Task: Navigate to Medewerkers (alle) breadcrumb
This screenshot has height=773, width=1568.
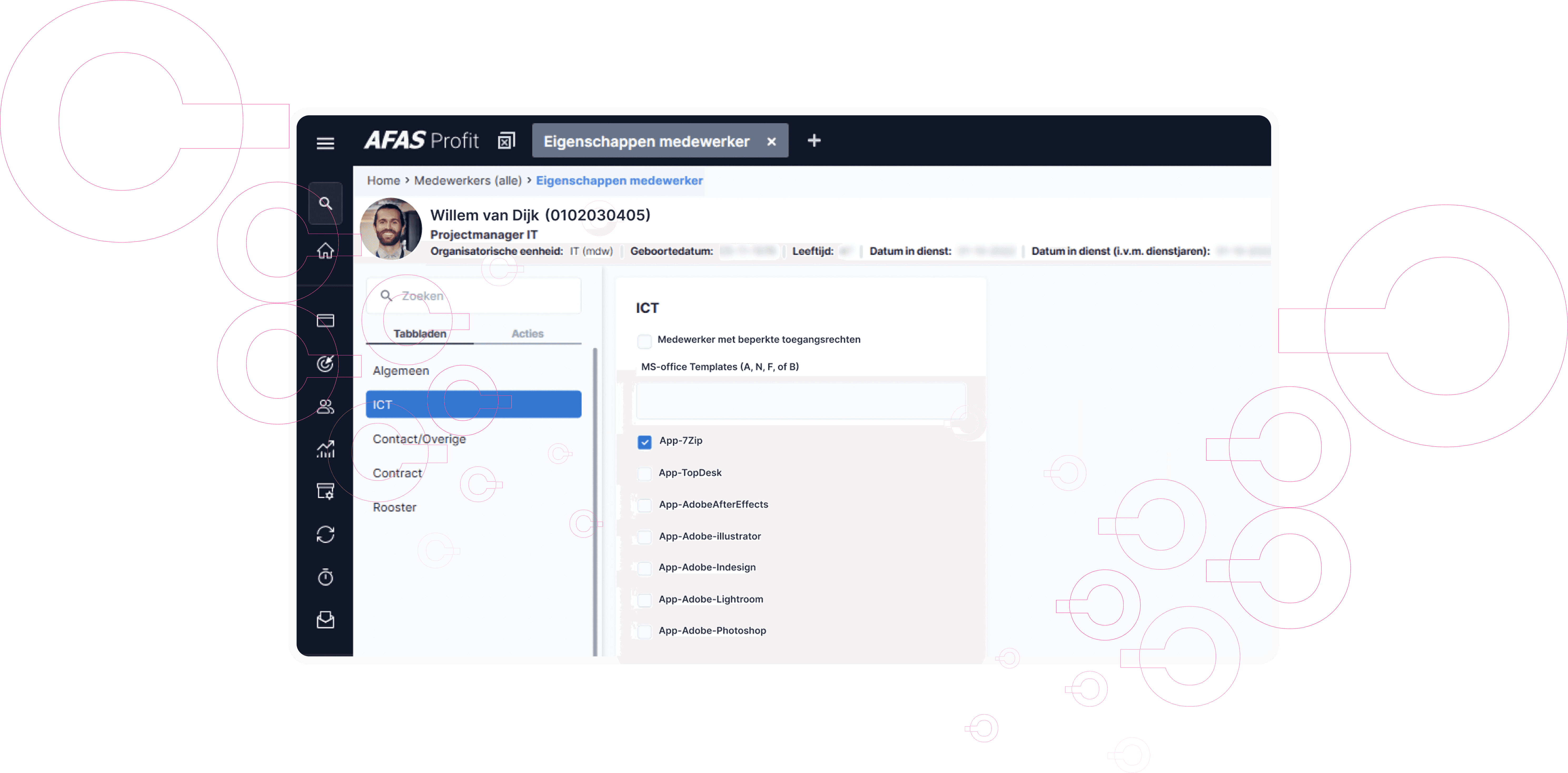Action: [468, 181]
